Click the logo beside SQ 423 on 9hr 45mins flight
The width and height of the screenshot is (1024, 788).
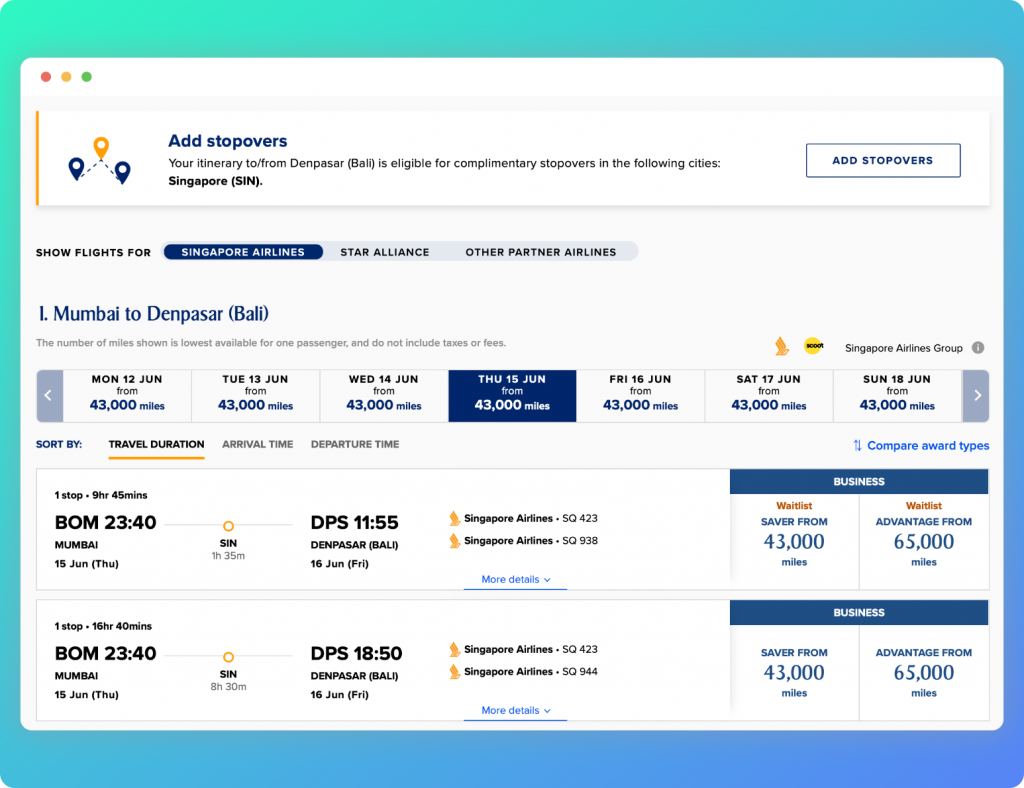coord(455,518)
